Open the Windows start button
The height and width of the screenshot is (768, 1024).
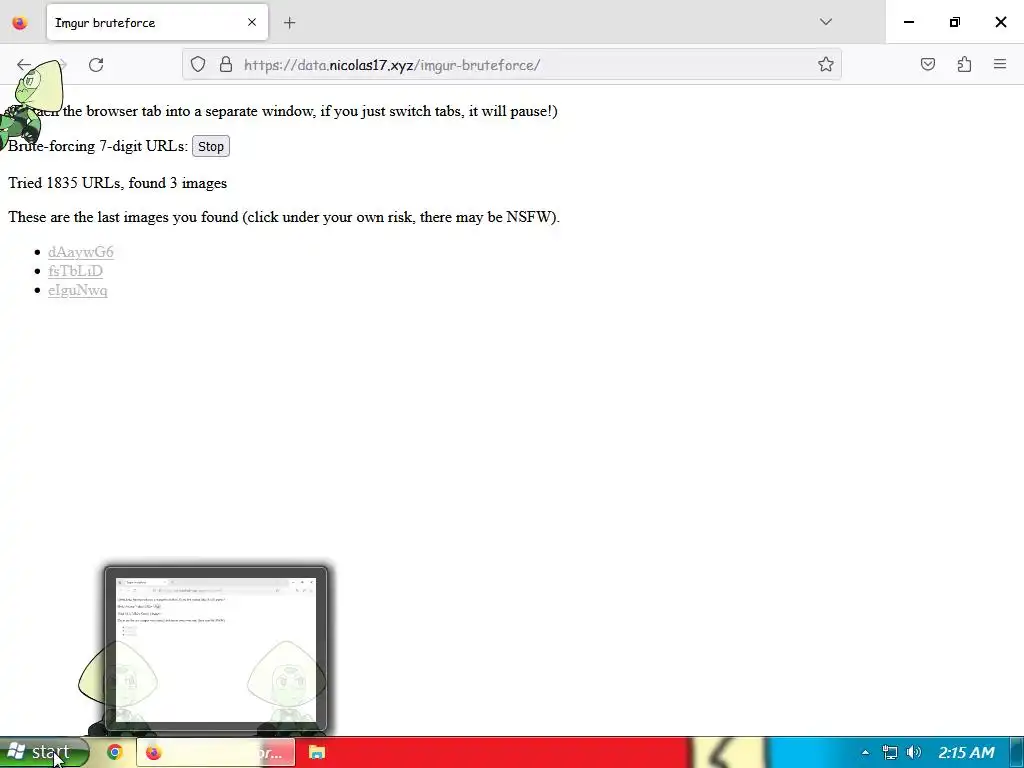coord(43,752)
